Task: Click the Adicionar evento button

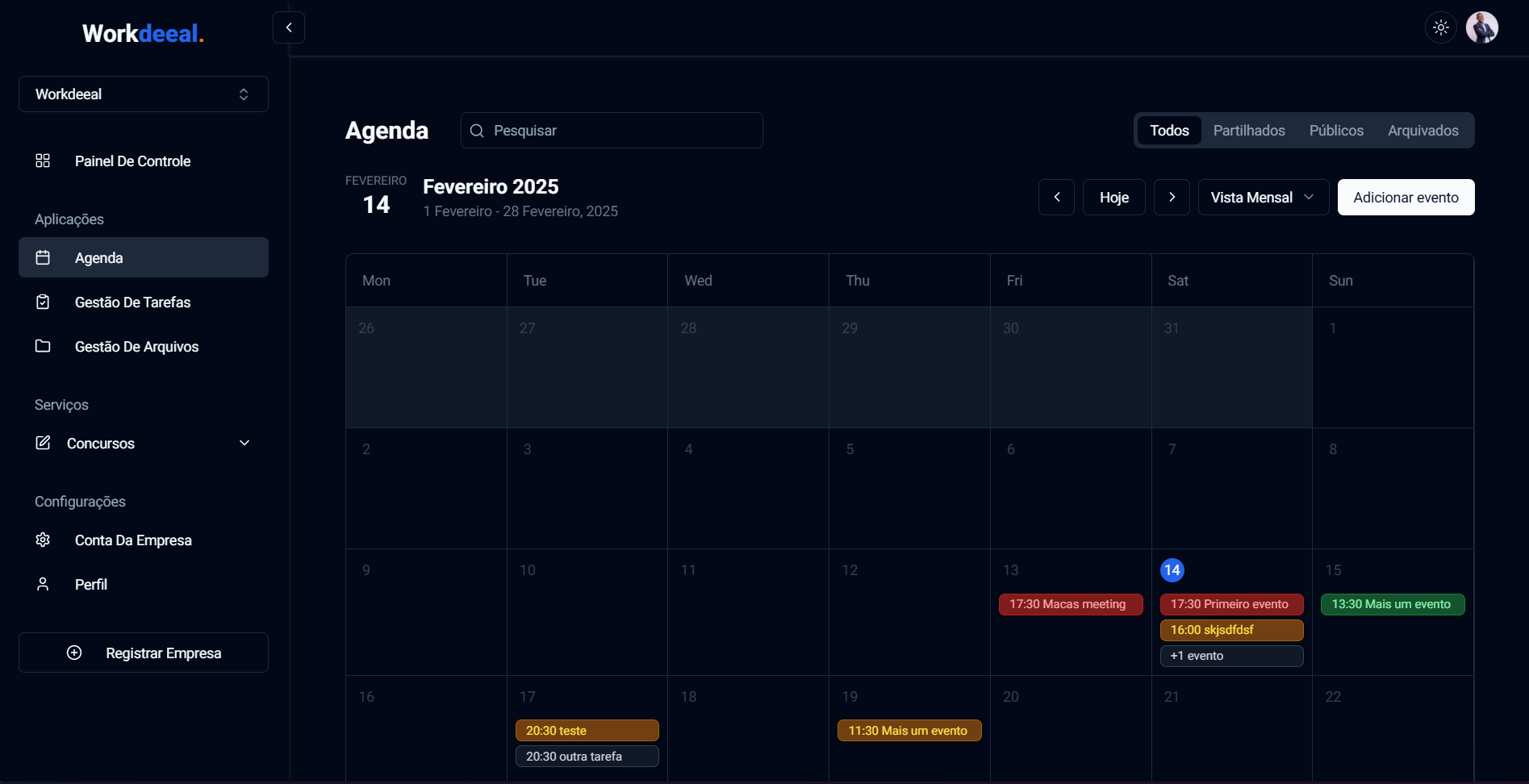Action: click(x=1406, y=197)
